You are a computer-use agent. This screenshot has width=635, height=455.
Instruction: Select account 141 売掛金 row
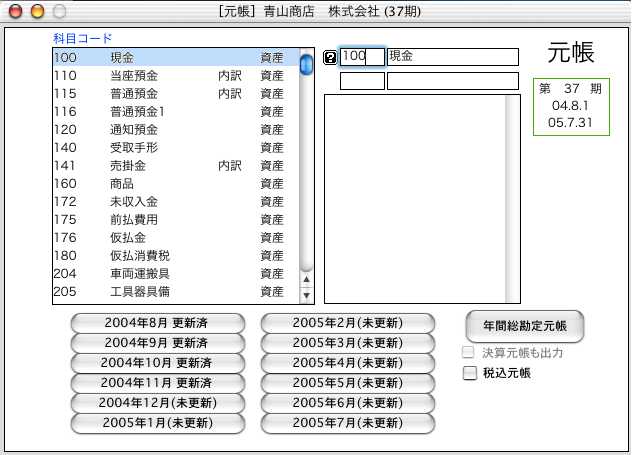click(175, 166)
